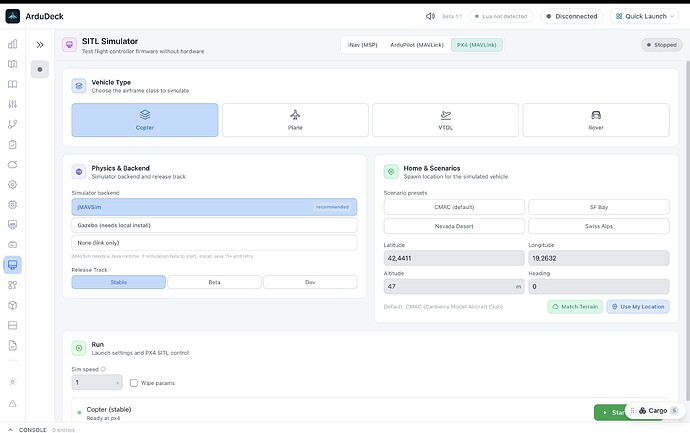The height and width of the screenshot is (433, 690).
Task: Open the clipboard checklist sidebar icon
Action: click(x=13, y=144)
